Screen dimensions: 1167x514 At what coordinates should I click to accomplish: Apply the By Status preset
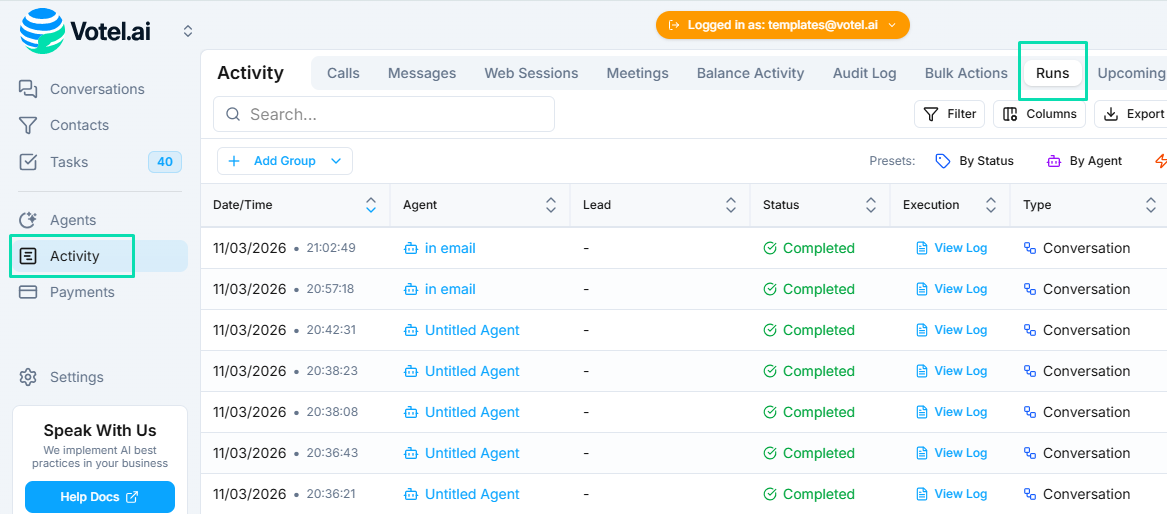pyautogui.click(x=974, y=161)
